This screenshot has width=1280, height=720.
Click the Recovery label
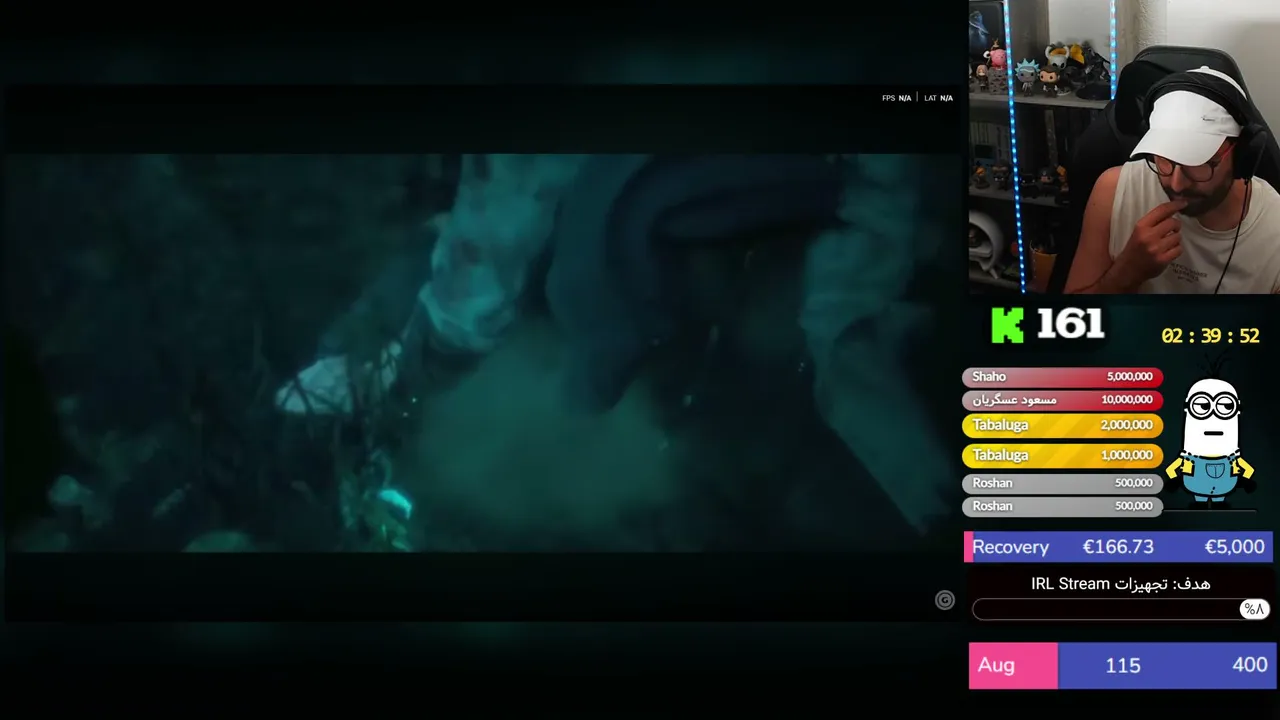coord(1010,547)
